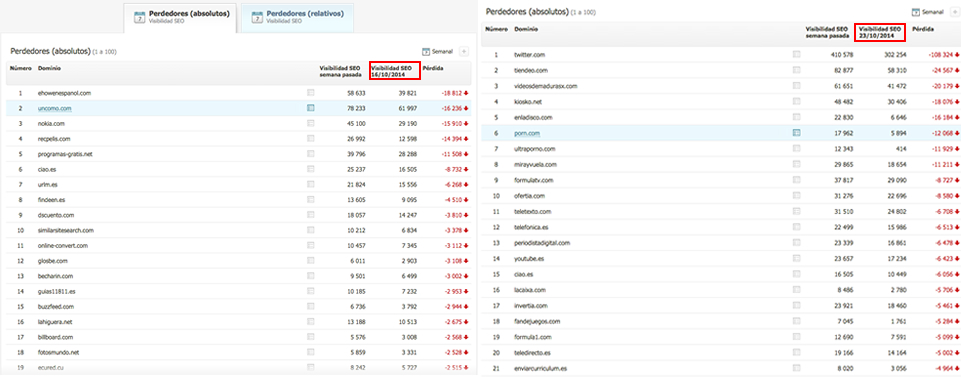Click row icon for similarsitesearch.com
961x379 pixels.
[311, 230]
